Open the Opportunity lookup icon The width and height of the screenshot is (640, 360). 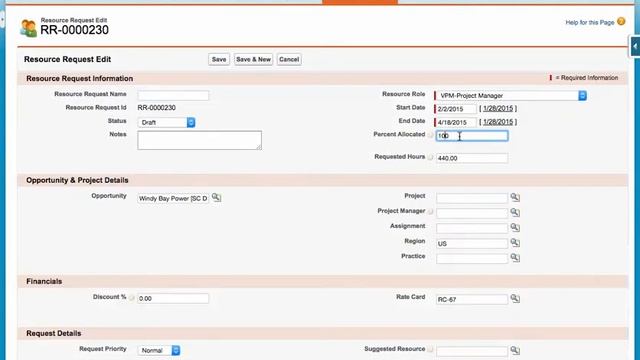(216, 198)
